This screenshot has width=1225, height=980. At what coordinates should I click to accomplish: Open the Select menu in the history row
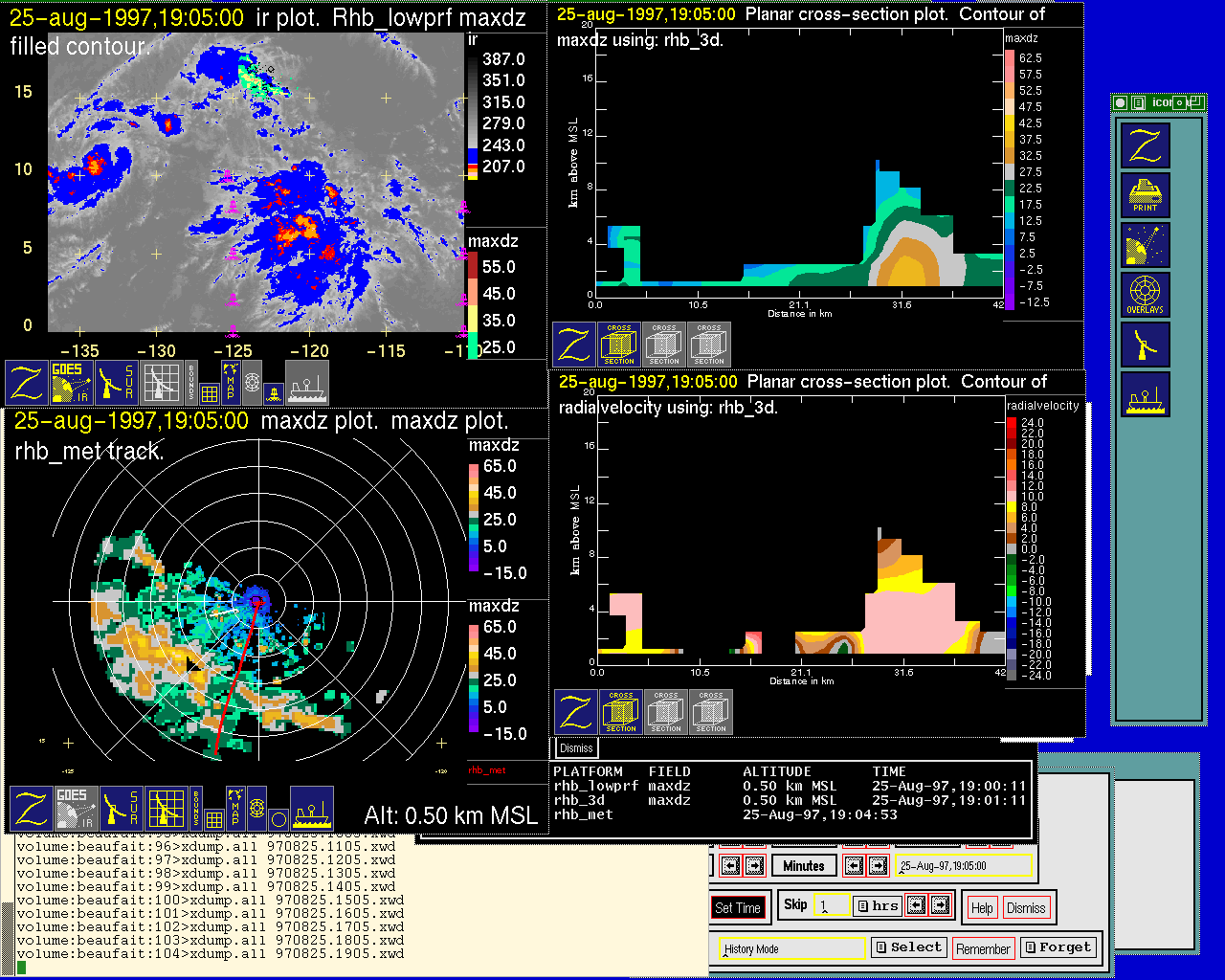click(x=909, y=947)
